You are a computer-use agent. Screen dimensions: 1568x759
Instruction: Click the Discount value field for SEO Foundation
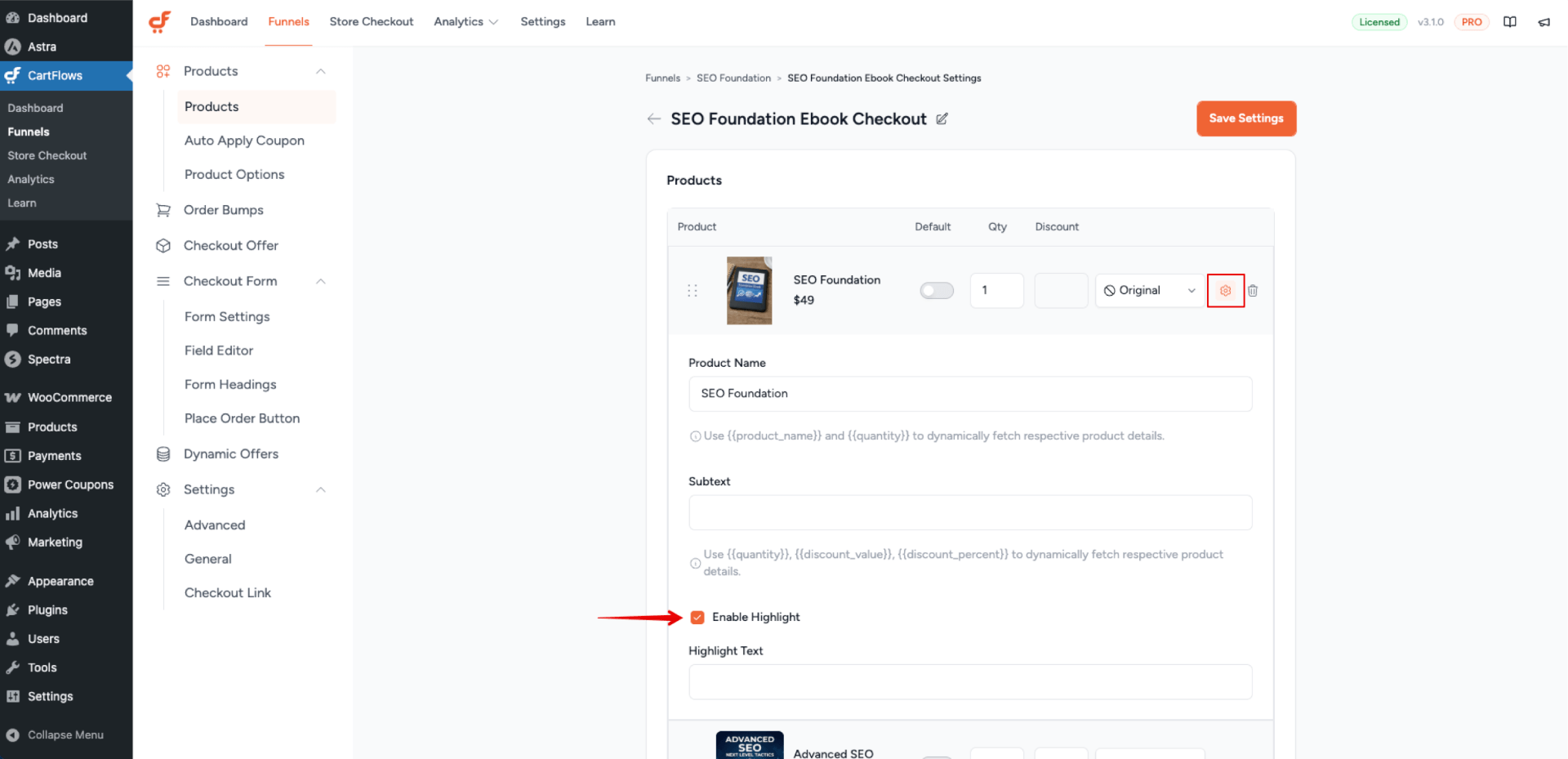(1061, 291)
